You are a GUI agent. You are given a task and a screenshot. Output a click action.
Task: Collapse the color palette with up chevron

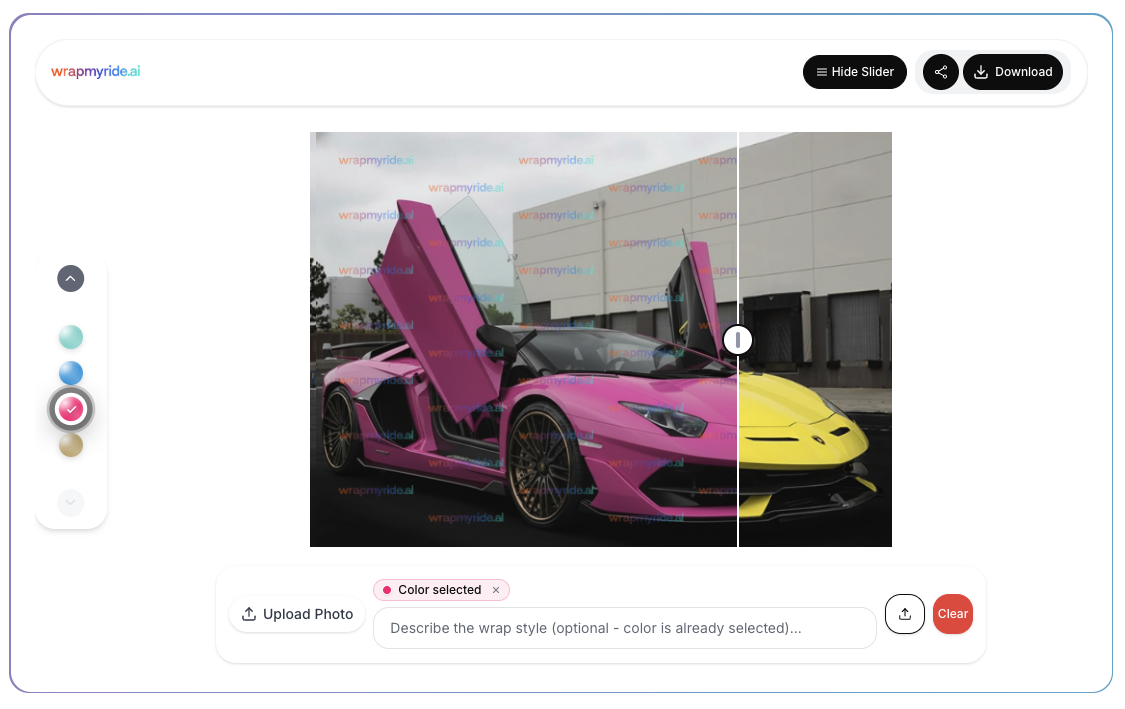71,278
